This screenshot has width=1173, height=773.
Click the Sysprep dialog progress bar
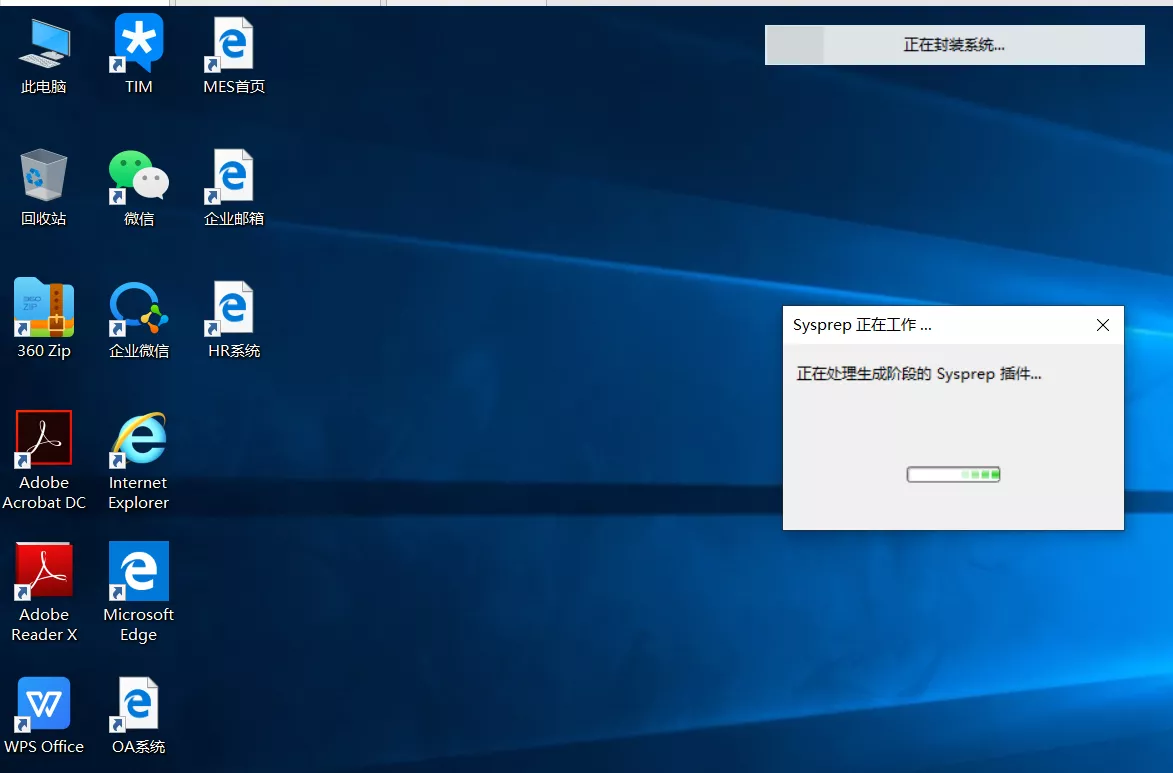953,474
